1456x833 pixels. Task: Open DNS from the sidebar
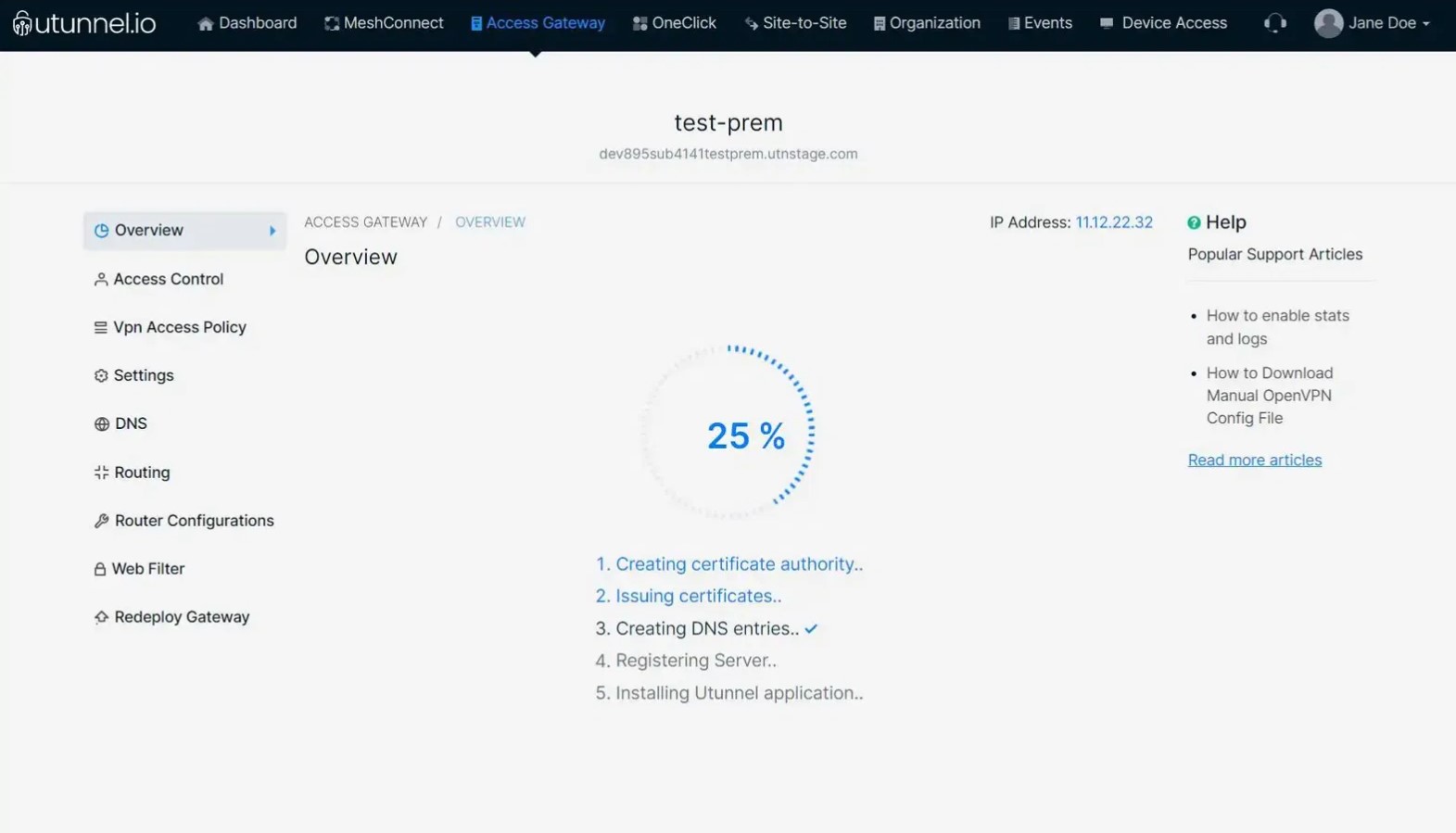click(131, 423)
